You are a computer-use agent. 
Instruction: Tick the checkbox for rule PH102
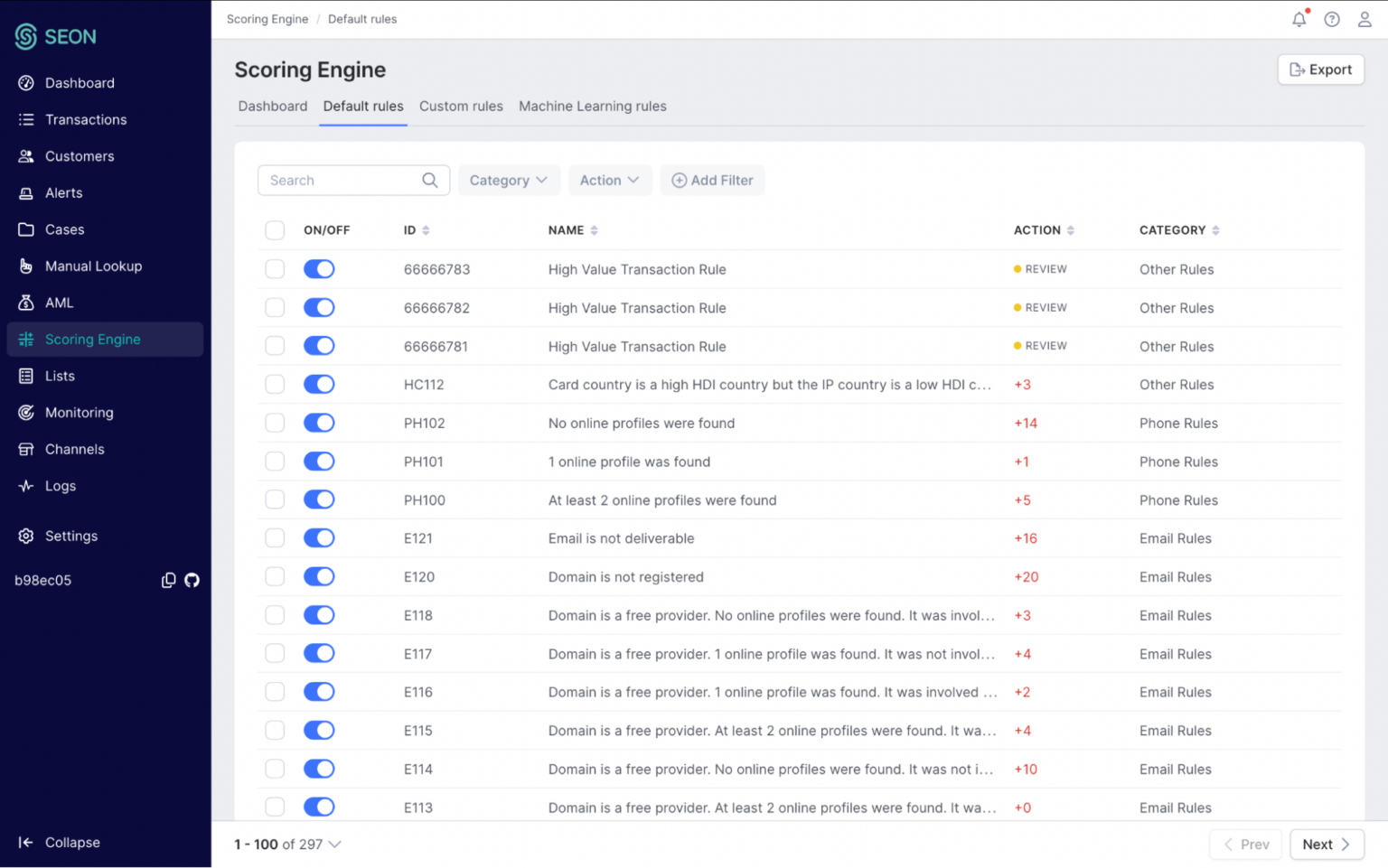point(275,423)
